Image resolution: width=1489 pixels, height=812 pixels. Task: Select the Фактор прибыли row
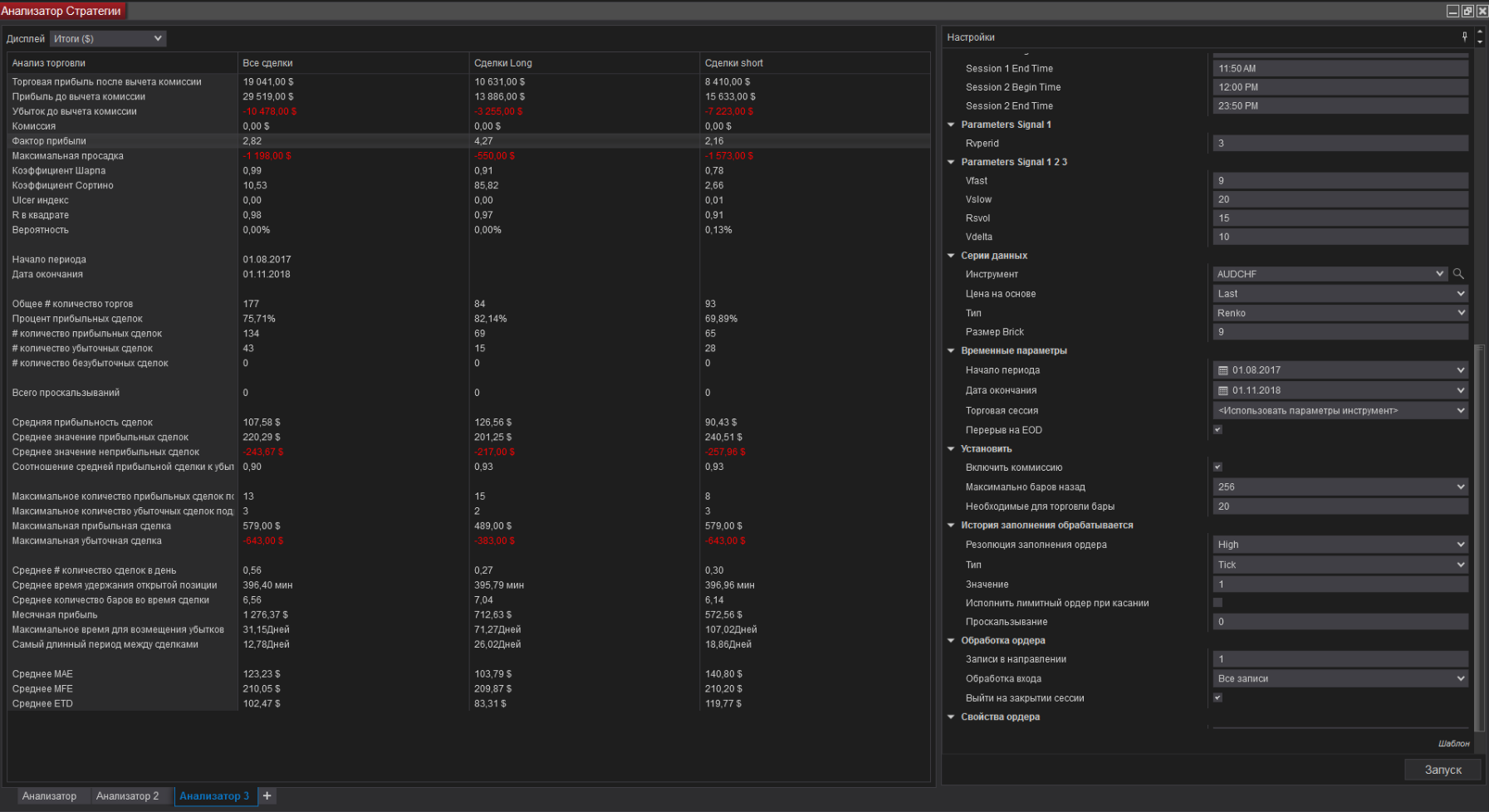click(469, 141)
